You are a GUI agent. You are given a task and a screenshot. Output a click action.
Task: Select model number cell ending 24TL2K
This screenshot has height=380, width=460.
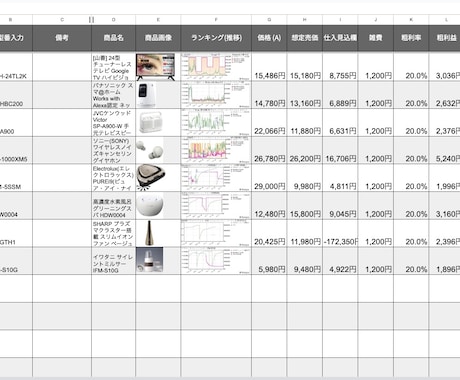tap(16, 66)
